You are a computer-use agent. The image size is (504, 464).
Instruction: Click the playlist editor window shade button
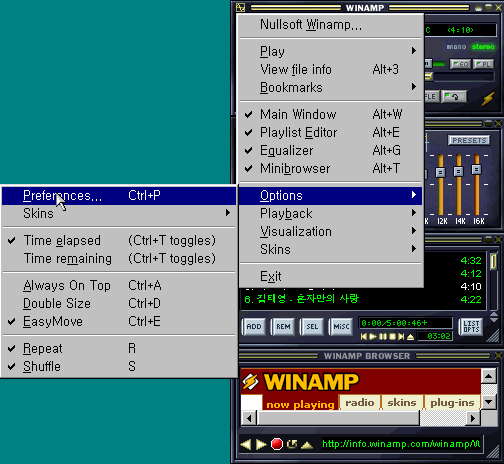coord(488,239)
